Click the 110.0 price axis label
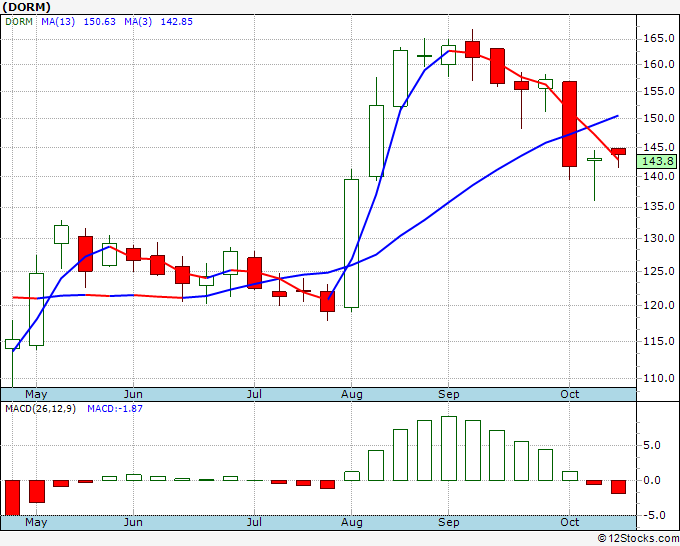 658,379
